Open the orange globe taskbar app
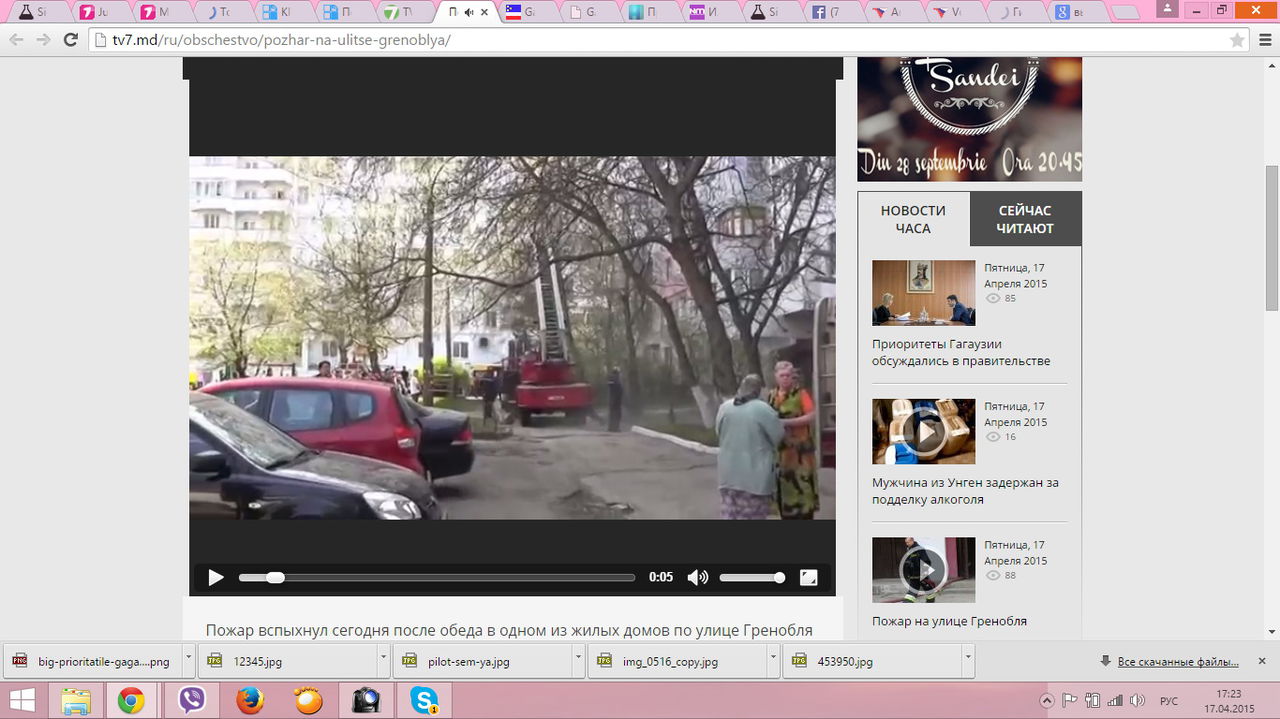 click(x=308, y=701)
